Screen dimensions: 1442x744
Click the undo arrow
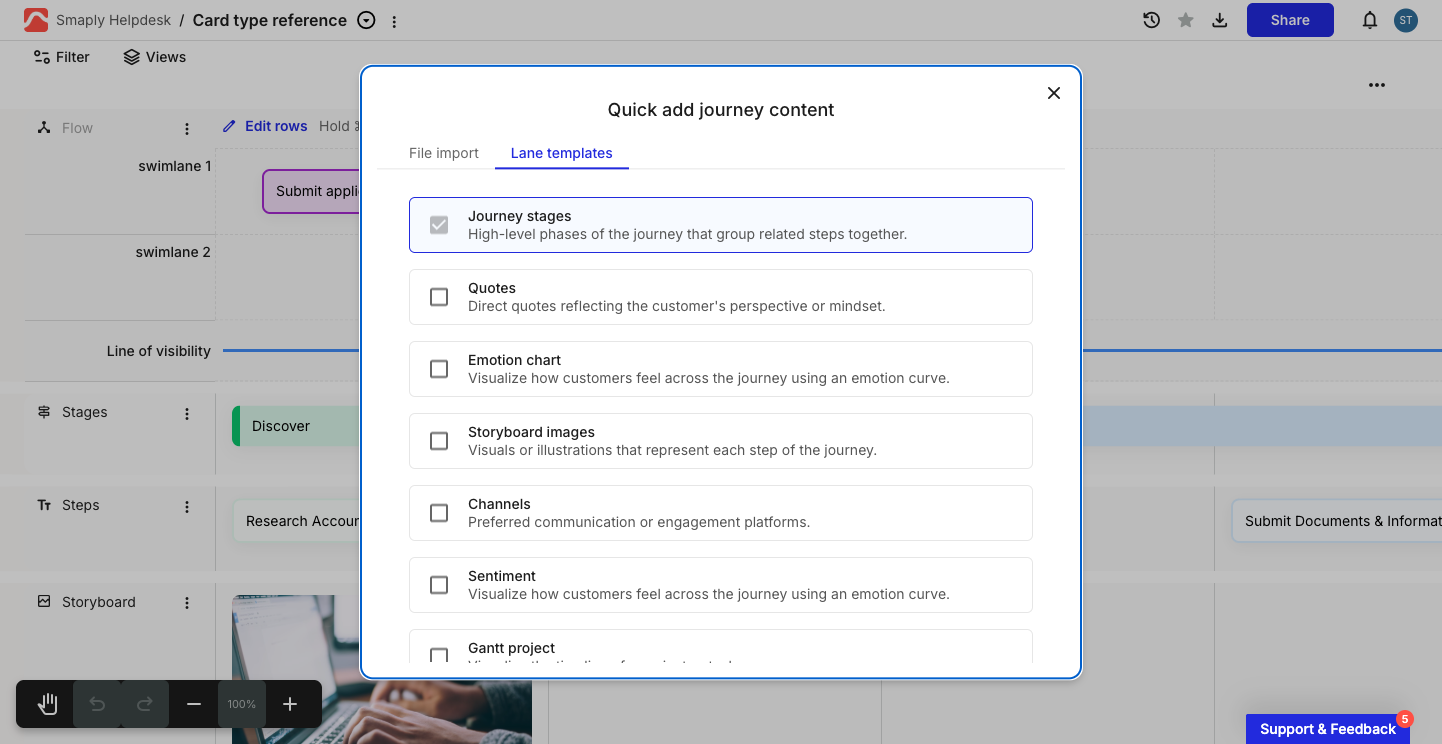click(x=97, y=704)
